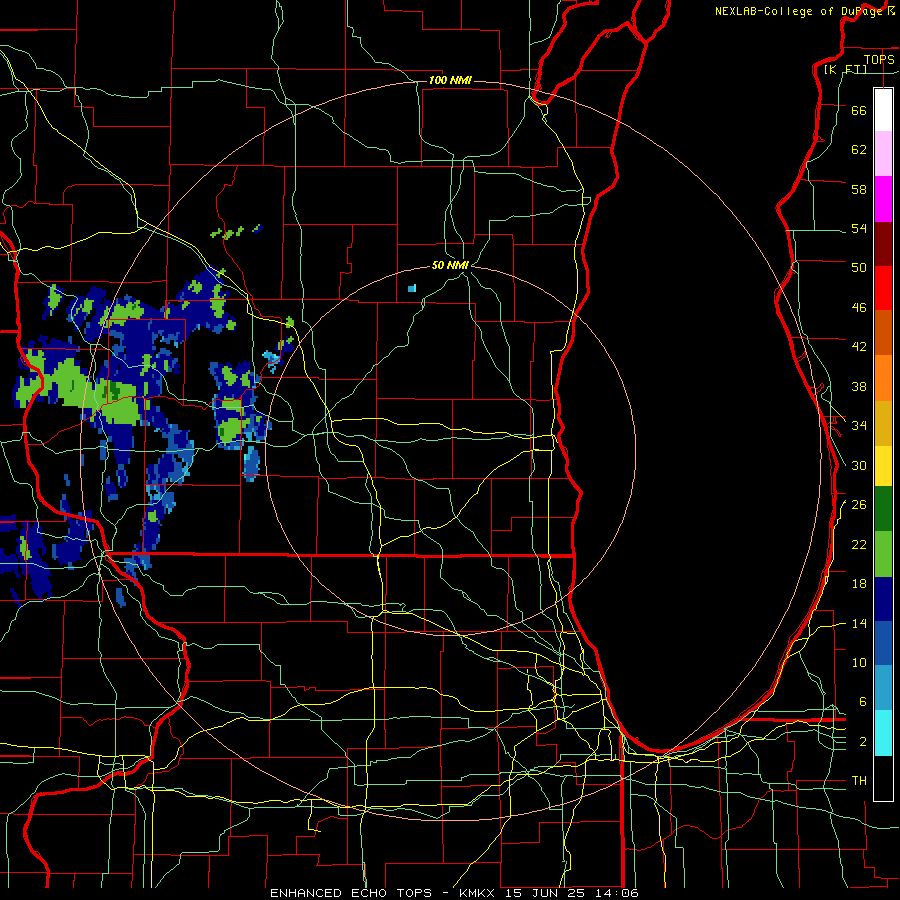Select the dark maroon legend swatch

tap(883, 244)
